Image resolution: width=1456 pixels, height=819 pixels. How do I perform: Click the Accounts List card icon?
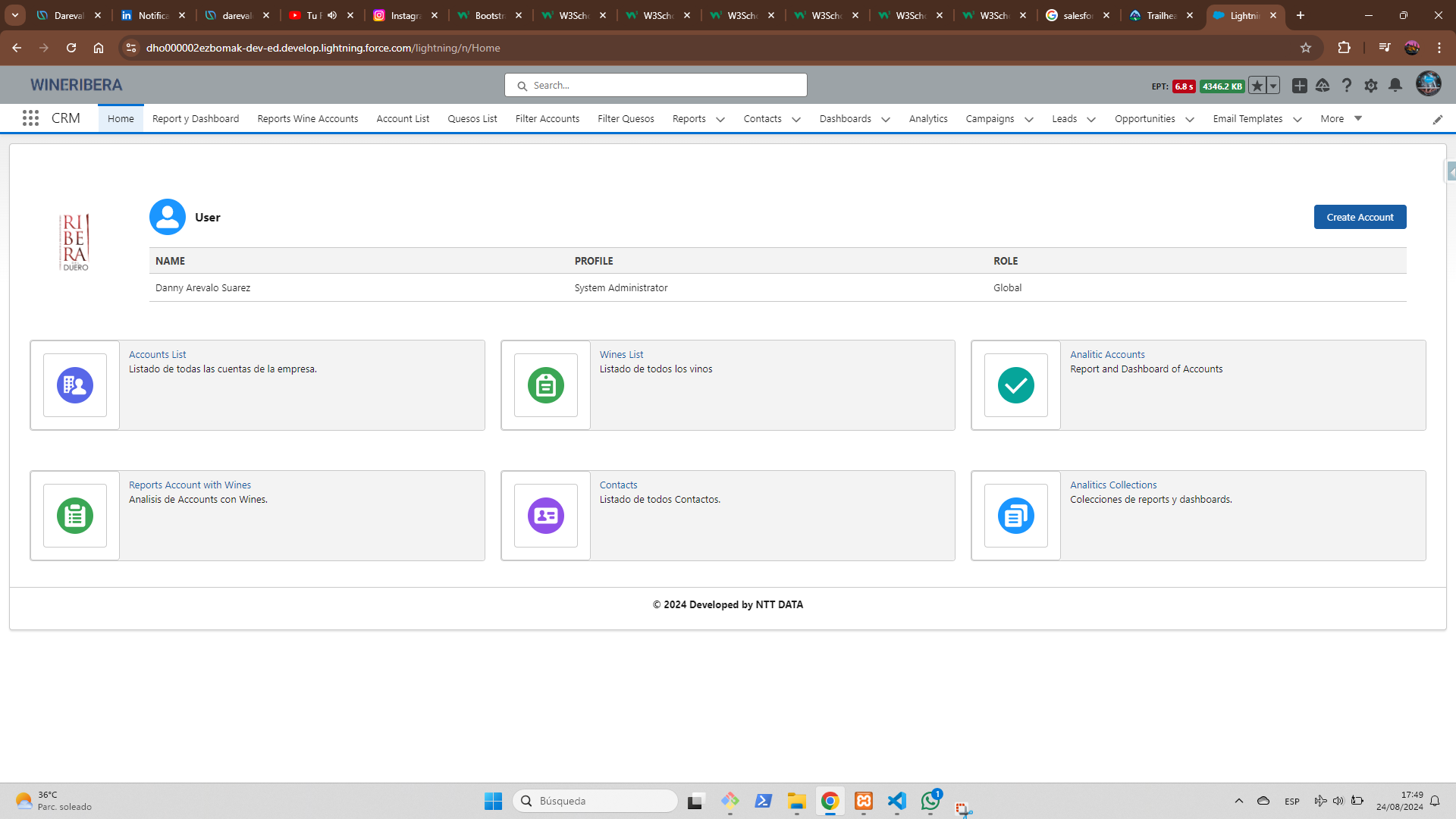coord(75,385)
